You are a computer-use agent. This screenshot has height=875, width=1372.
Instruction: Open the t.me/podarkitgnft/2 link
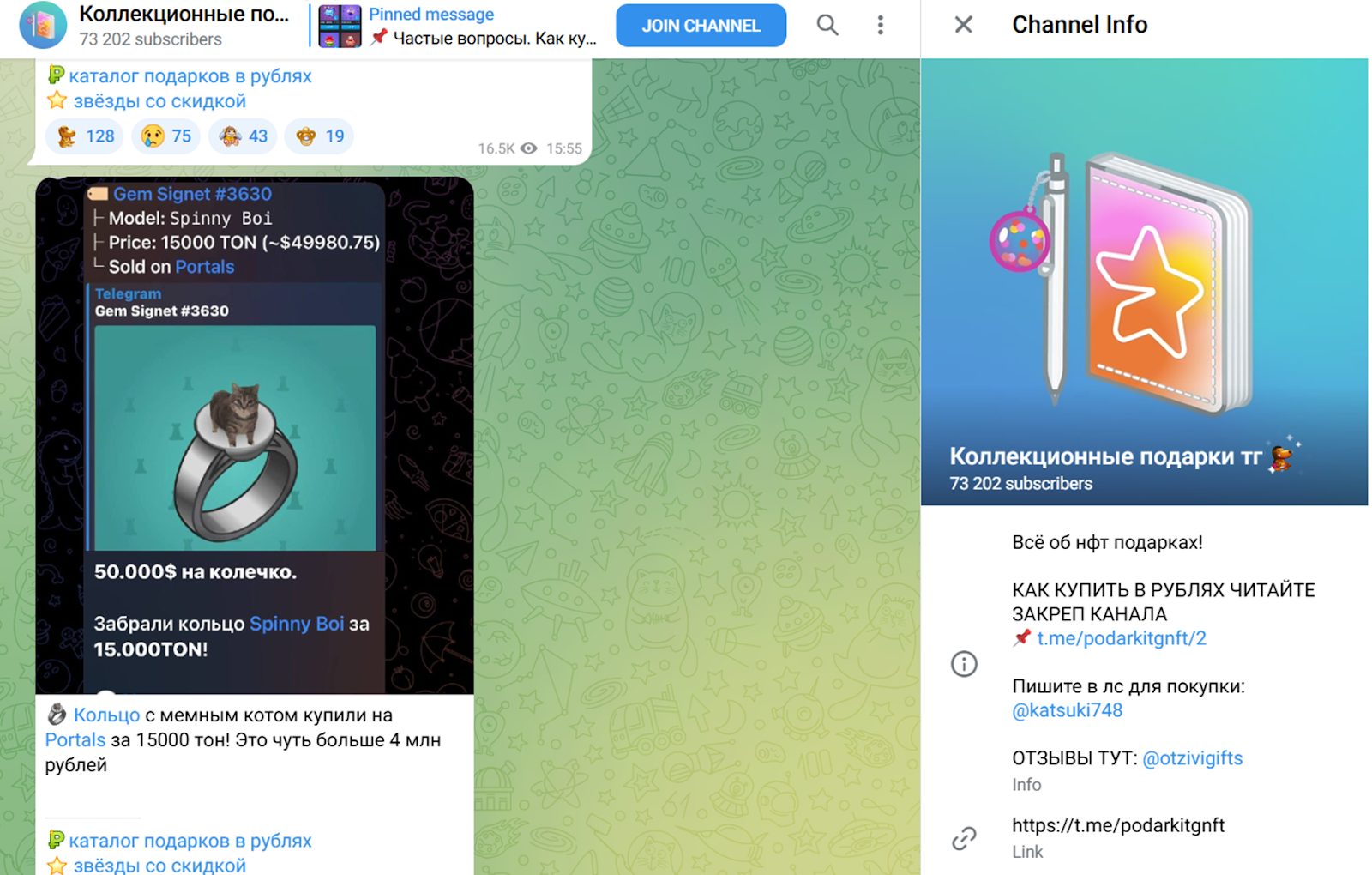pyautogui.click(x=1122, y=638)
